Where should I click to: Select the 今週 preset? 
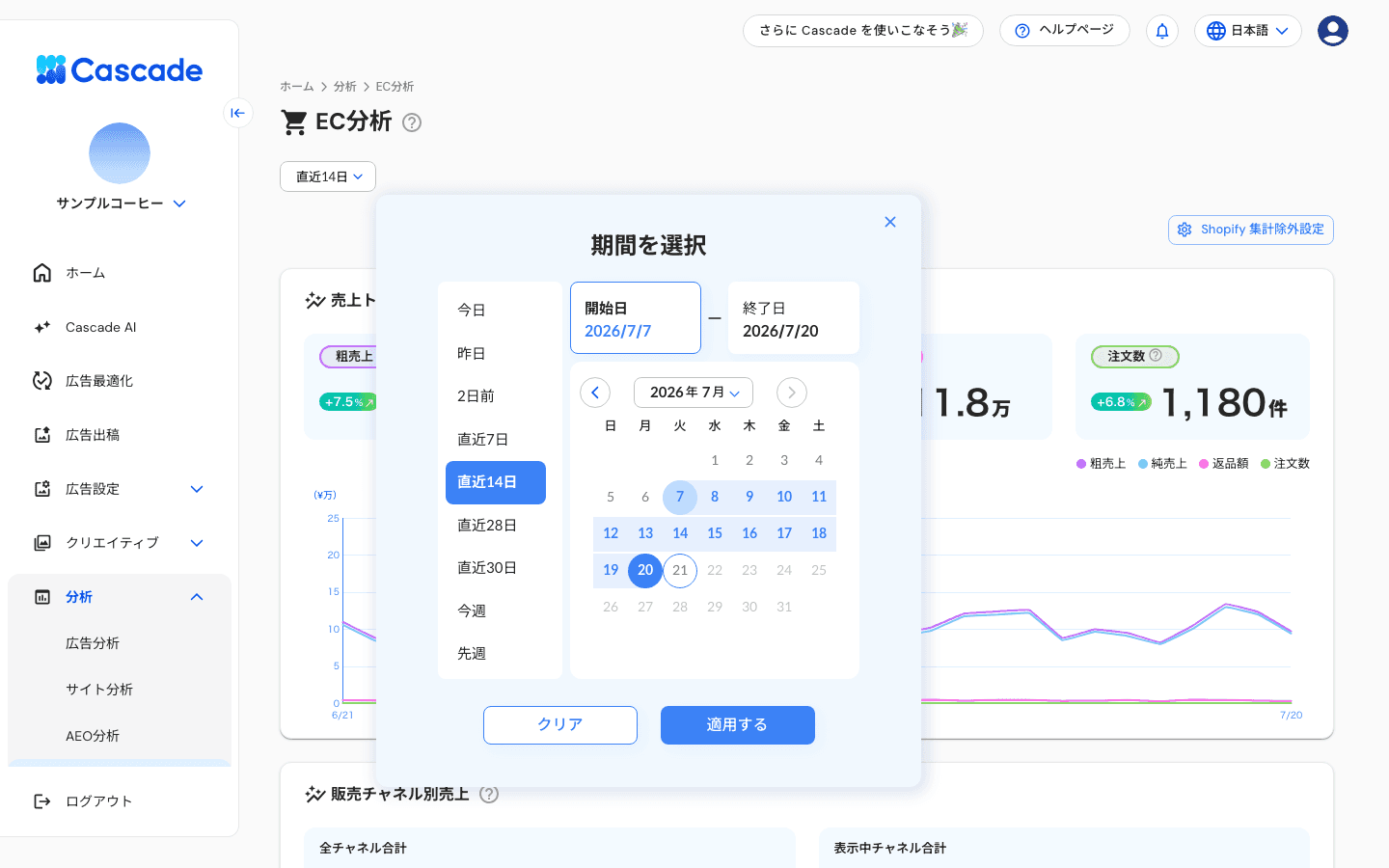496,611
